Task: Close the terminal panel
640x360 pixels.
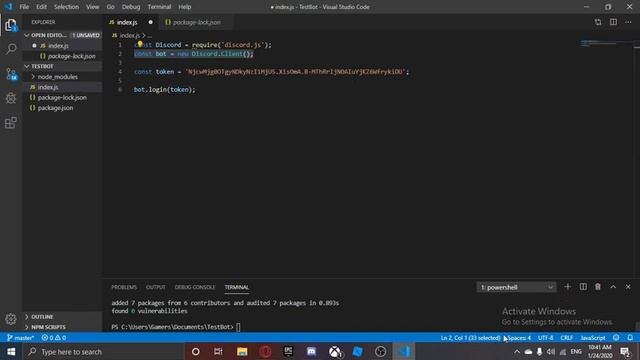Action: [628, 287]
